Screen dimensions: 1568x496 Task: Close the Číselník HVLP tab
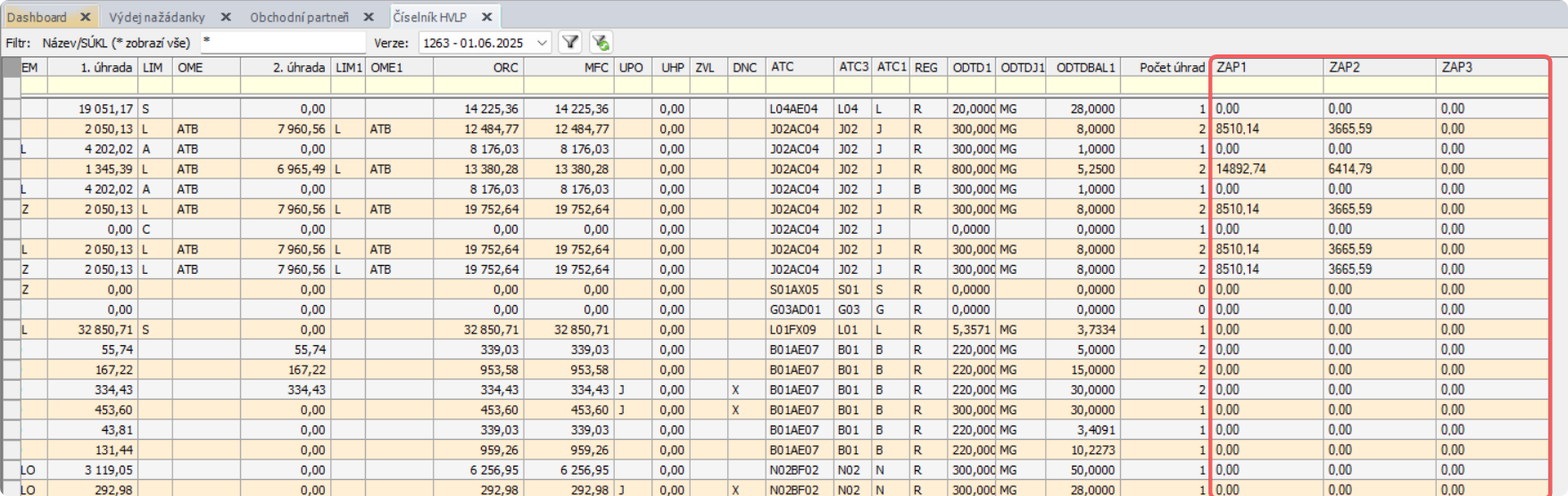coord(486,17)
